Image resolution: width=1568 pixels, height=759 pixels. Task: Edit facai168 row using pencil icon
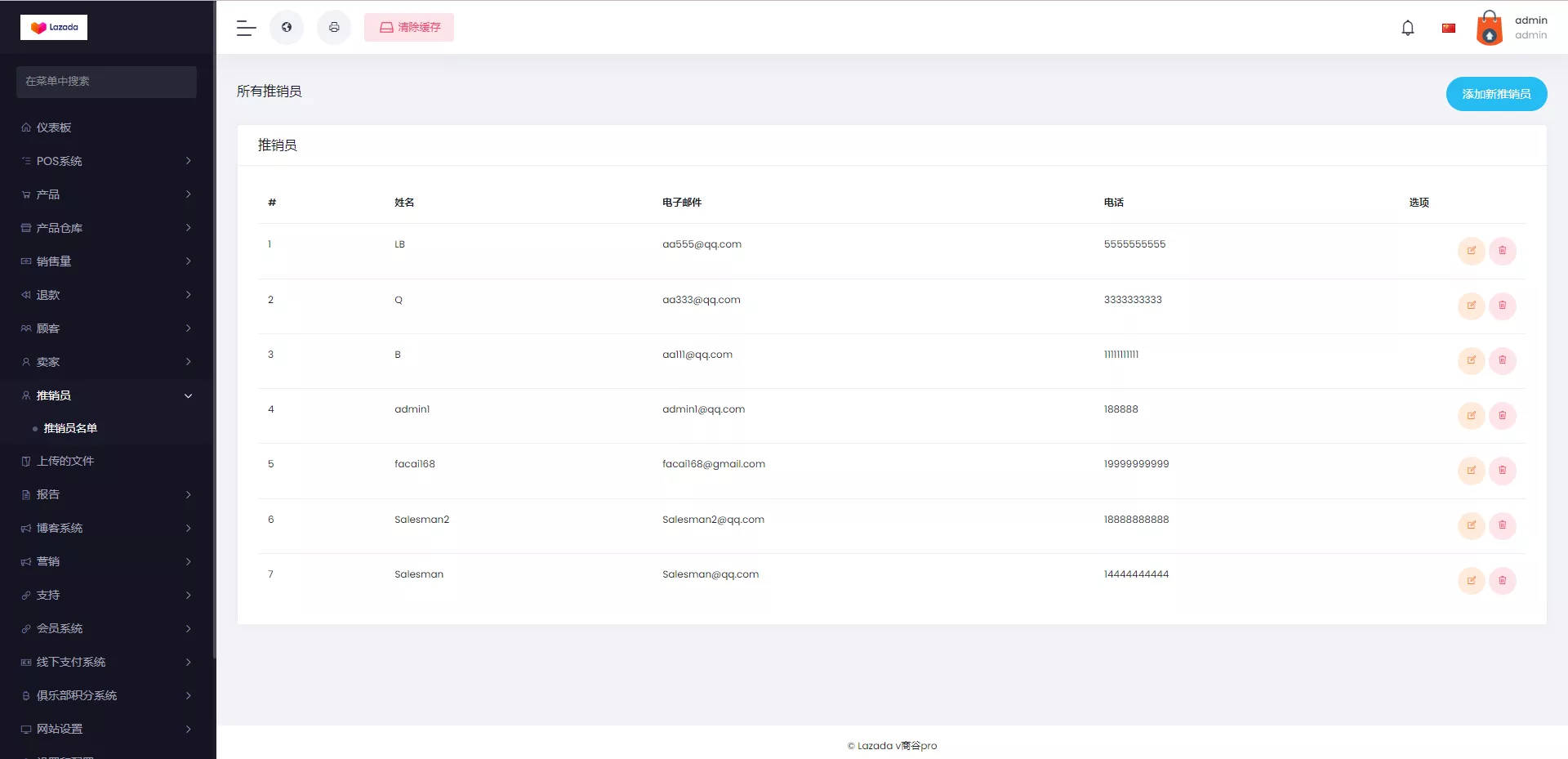(1471, 471)
